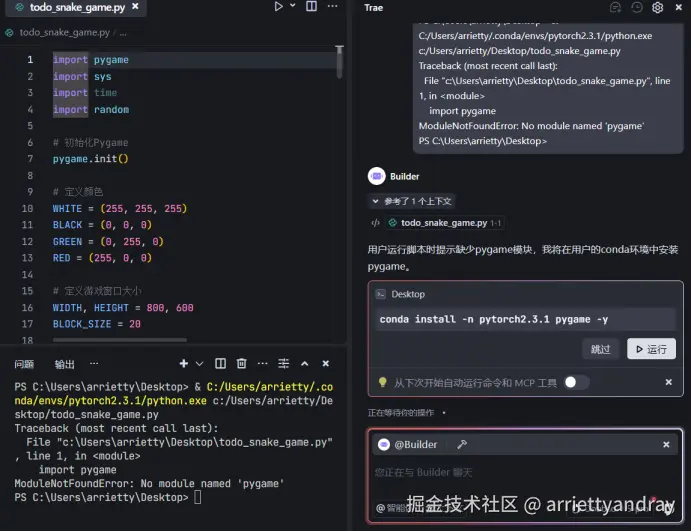The height and width of the screenshot is (532, 692).
Task: Open more panel tabs ellipsis
Action: tap(94, 363)
